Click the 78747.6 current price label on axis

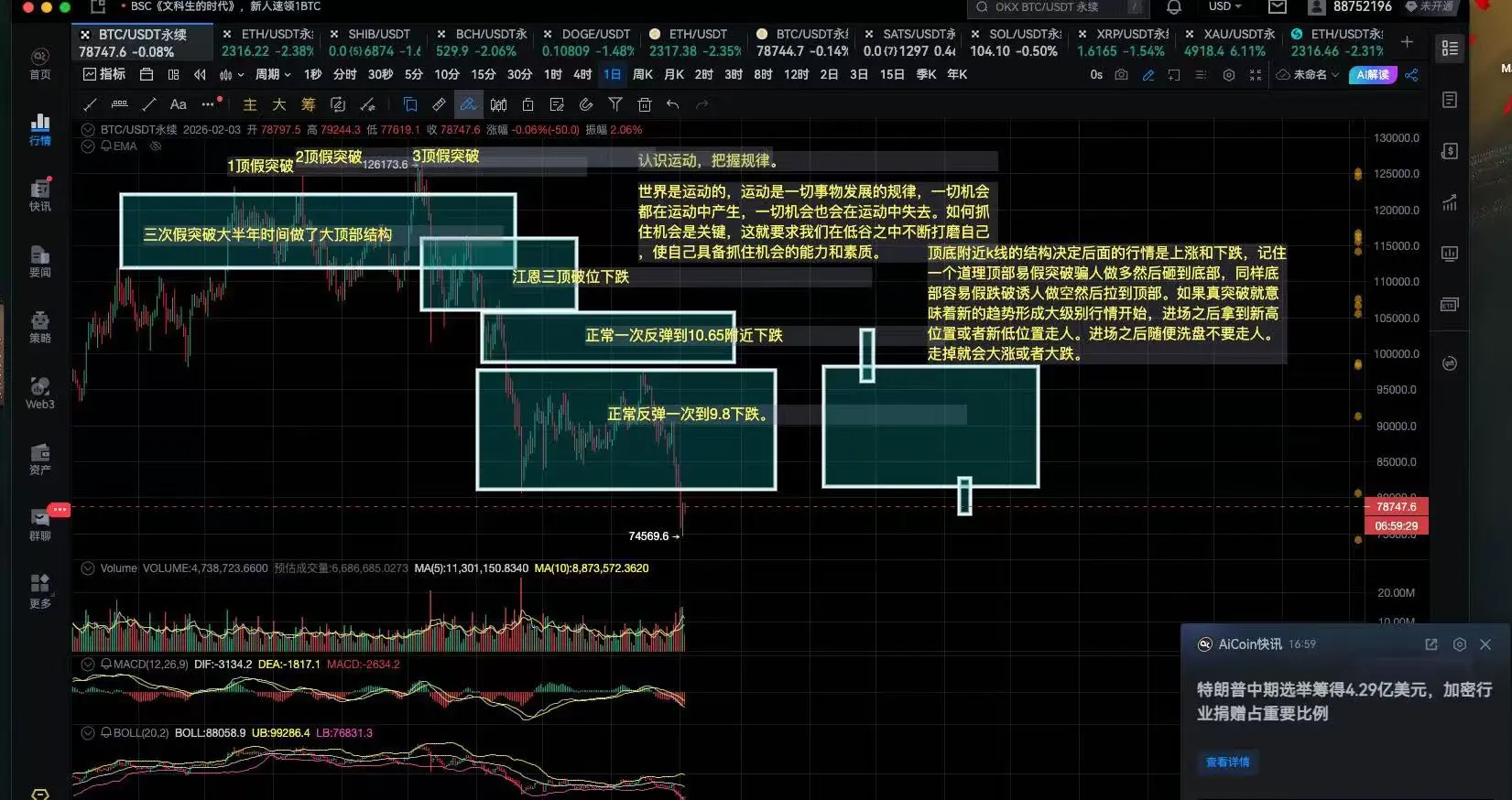click(x=1396, y=507)
